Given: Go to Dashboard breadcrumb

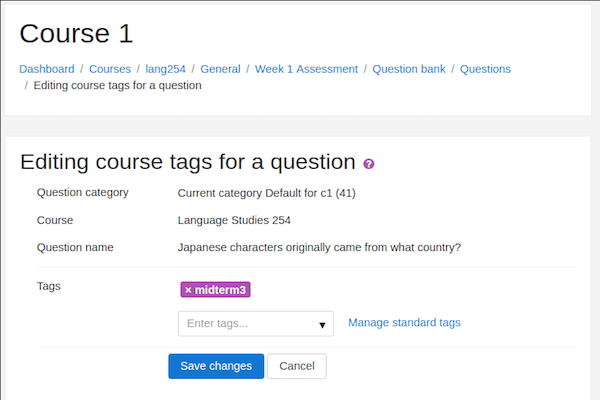Looking at the screenshot, I should click(x=47, y=69).
